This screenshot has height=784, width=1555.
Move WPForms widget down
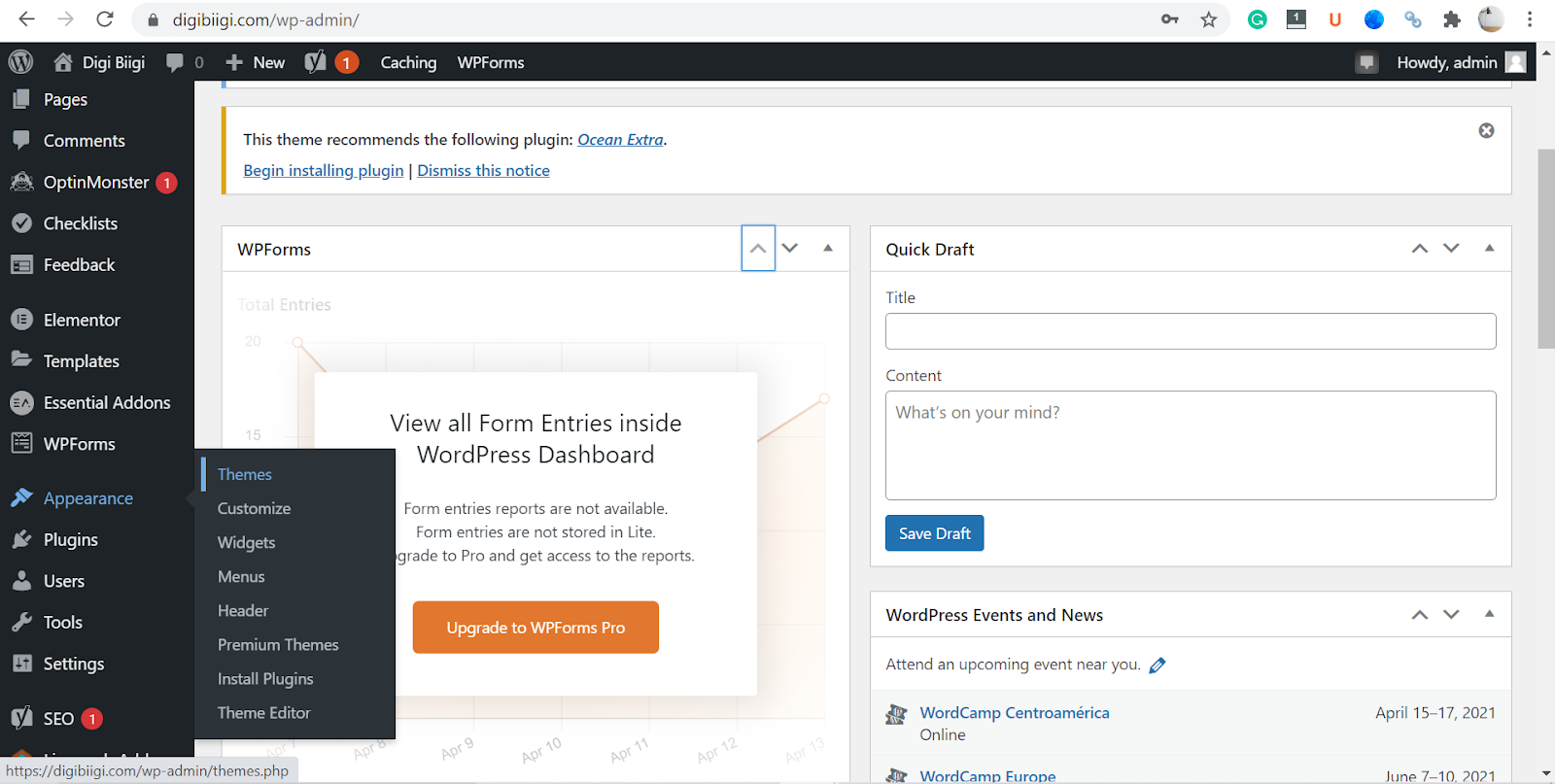(x=790, y=248)
